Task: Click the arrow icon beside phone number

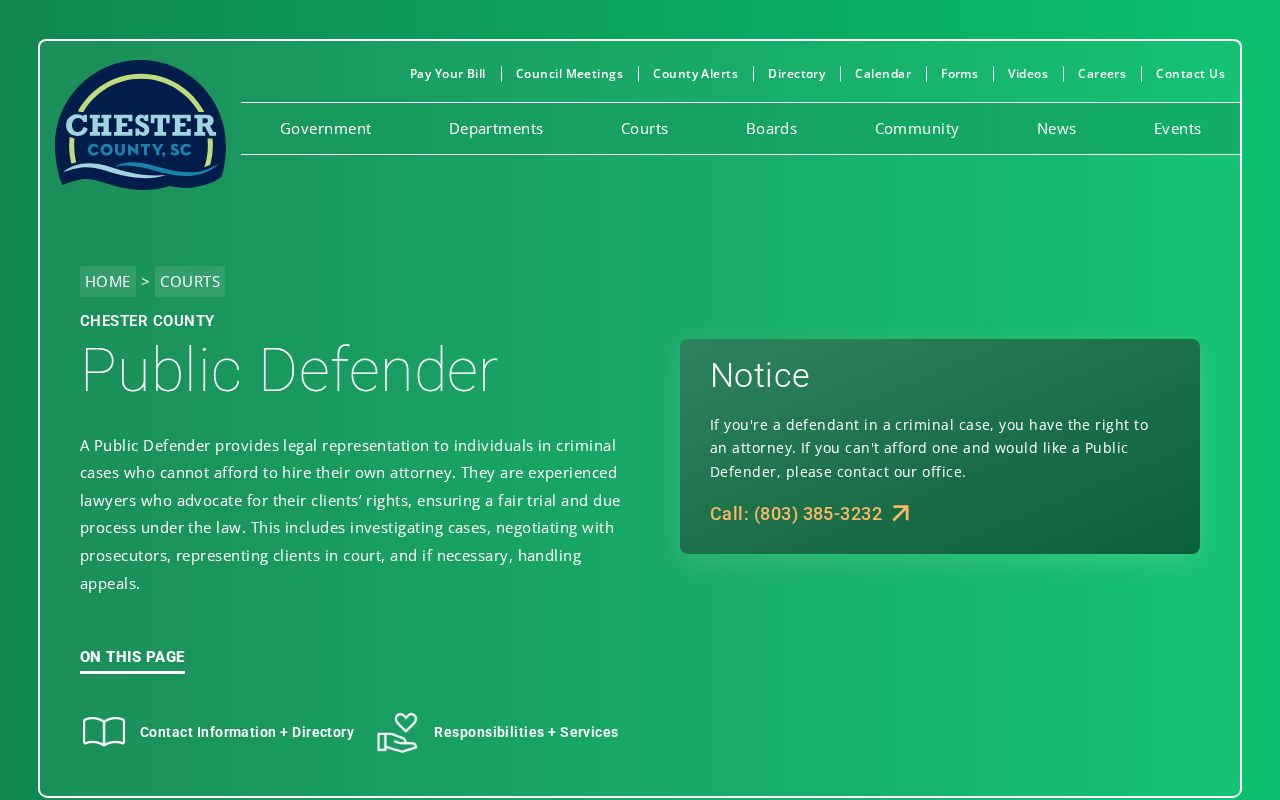Action: (901, 513)
